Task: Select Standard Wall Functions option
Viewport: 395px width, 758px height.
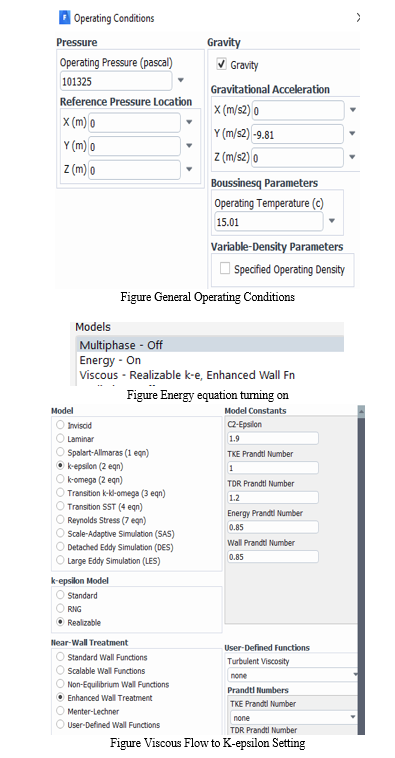Action: (x=60, y=657)
